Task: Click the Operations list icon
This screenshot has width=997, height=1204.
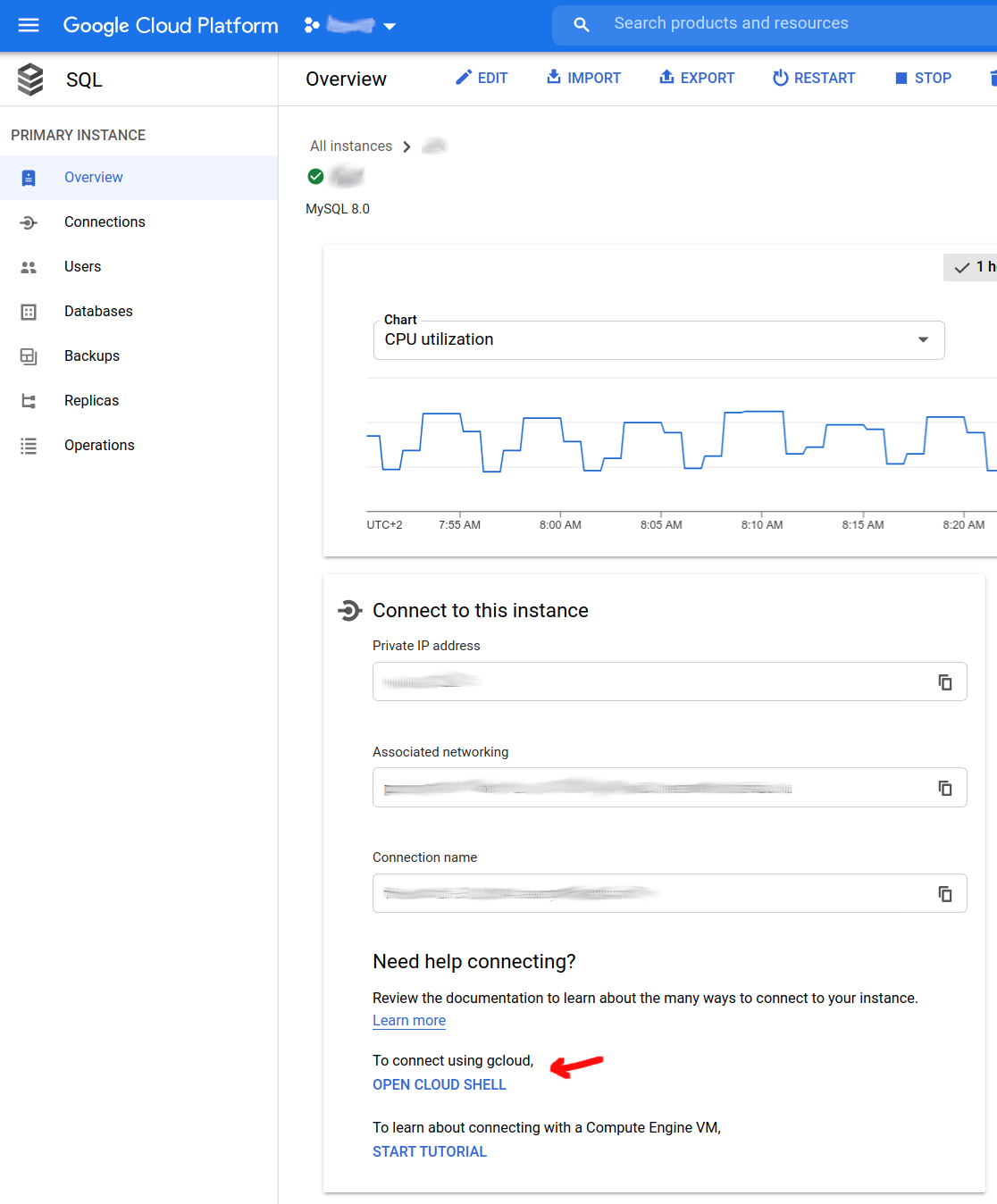Action: click(29, 446)
